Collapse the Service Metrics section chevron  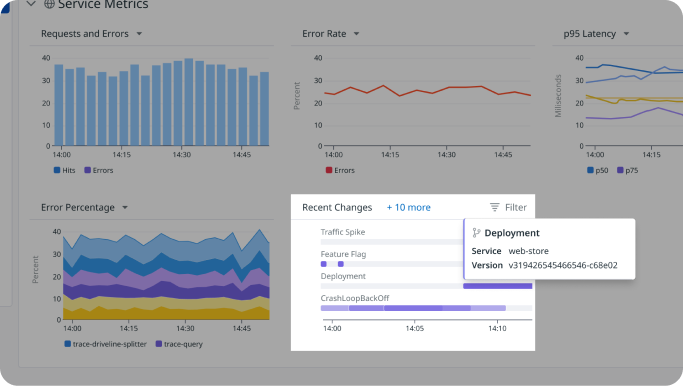(31, 4)
